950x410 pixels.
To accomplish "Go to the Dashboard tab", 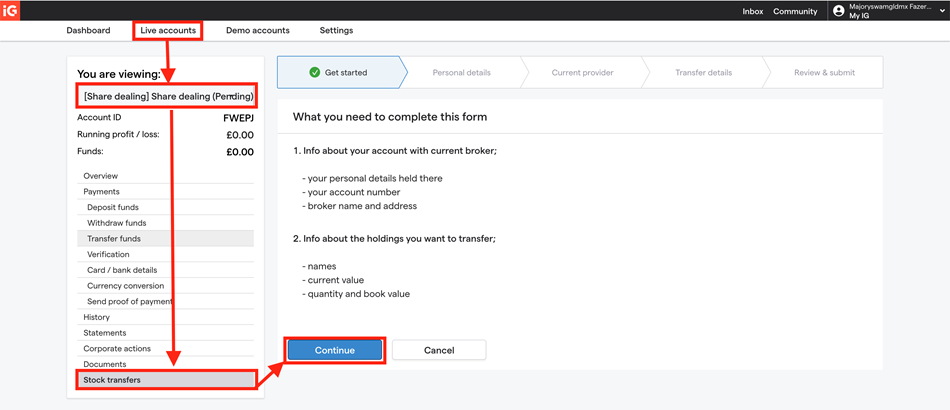I will pyautogui.click(x=88, y=30).
